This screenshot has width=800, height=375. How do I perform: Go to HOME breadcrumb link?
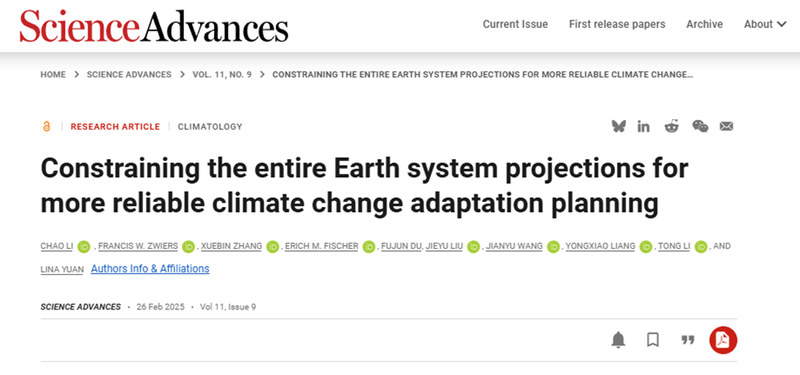click(53, 74)
